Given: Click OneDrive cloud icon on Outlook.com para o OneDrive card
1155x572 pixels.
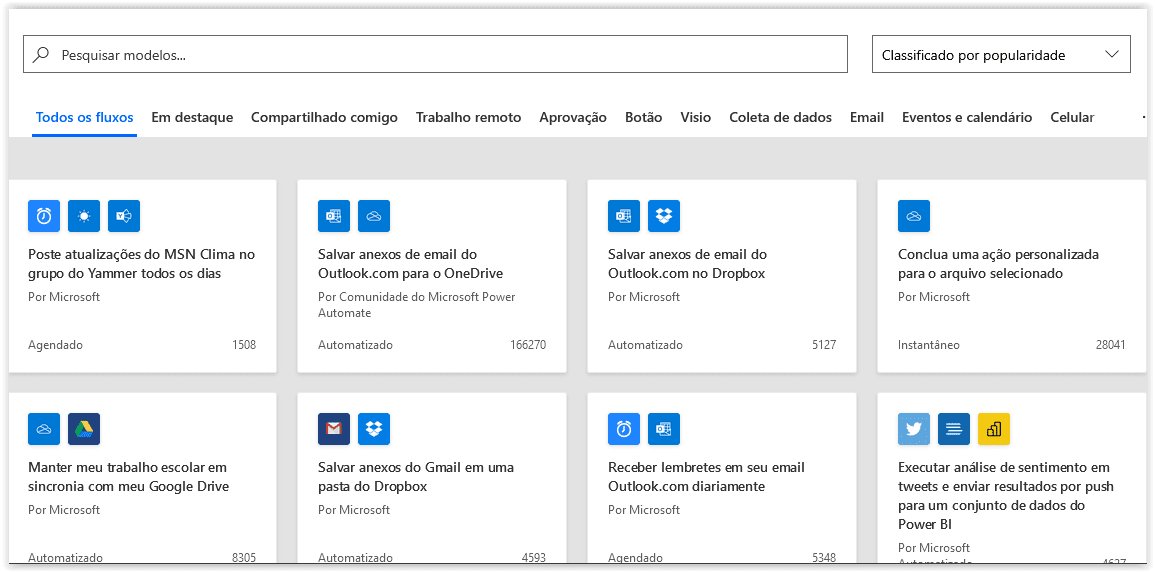Looking at the screenshot, I should [x=374, y=216].
